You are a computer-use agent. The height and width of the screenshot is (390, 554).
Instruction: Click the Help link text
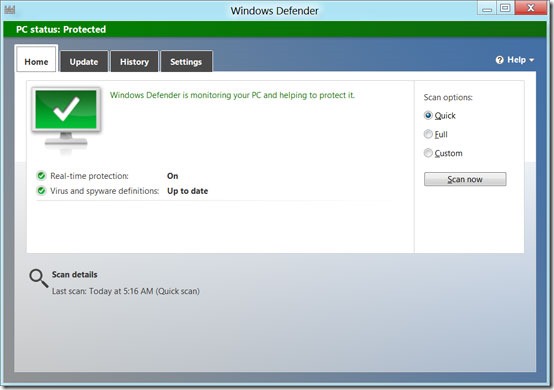pos(517,60)
